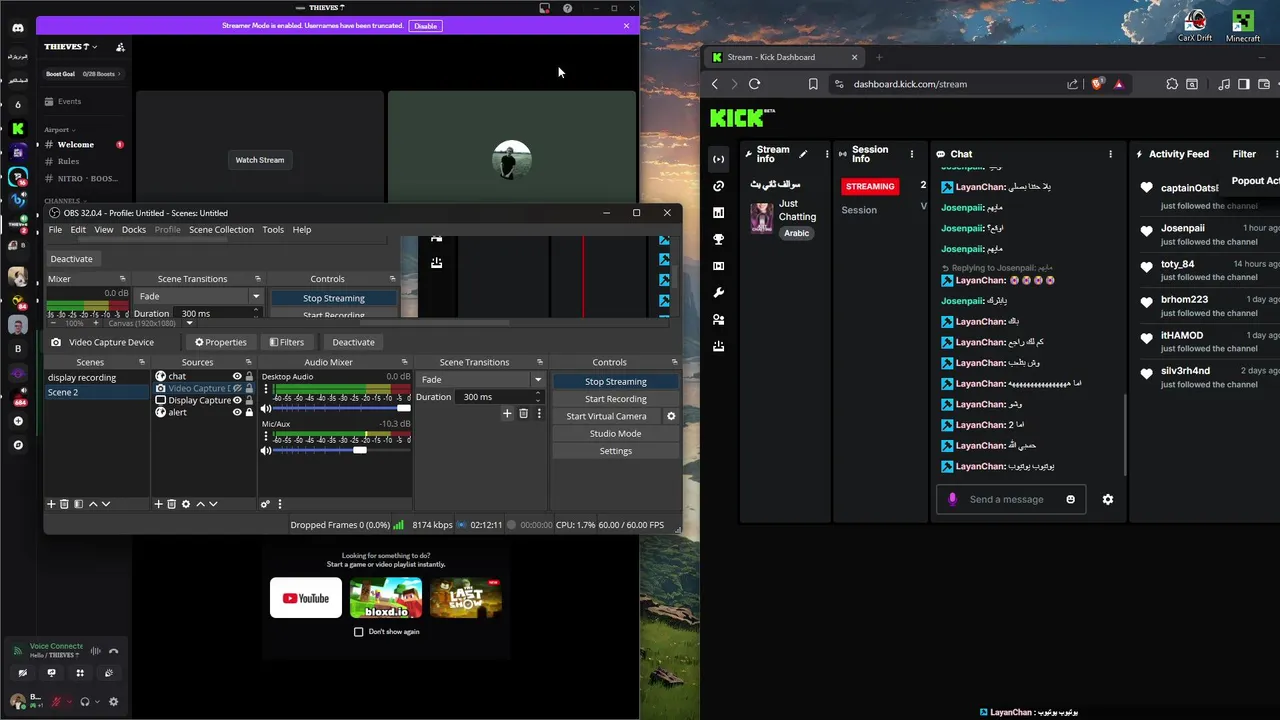Open CarX Drift desktop shortcut
The height and width of the screenshot is (720, 1280).
[x=1195, y=25]
